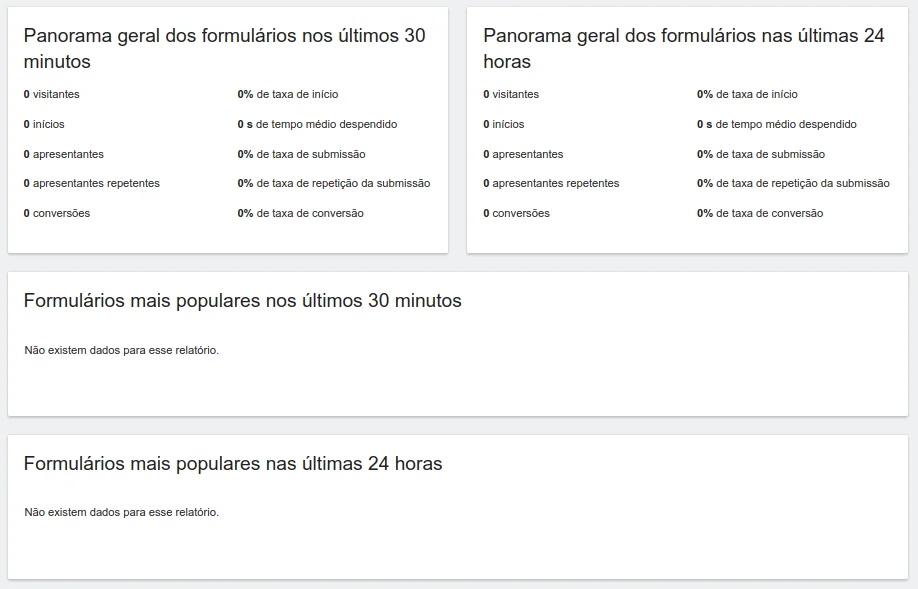Click "0 apresentantes" in the 30-minute overview
Viewport: 918px width, 589px height.
(64, 154)
